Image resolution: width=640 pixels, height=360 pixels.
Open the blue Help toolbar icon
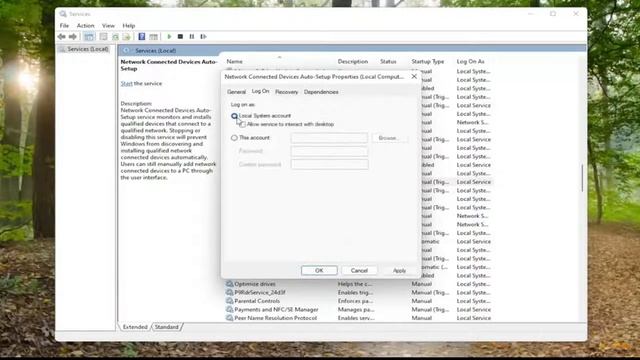(x=142, y=37)
